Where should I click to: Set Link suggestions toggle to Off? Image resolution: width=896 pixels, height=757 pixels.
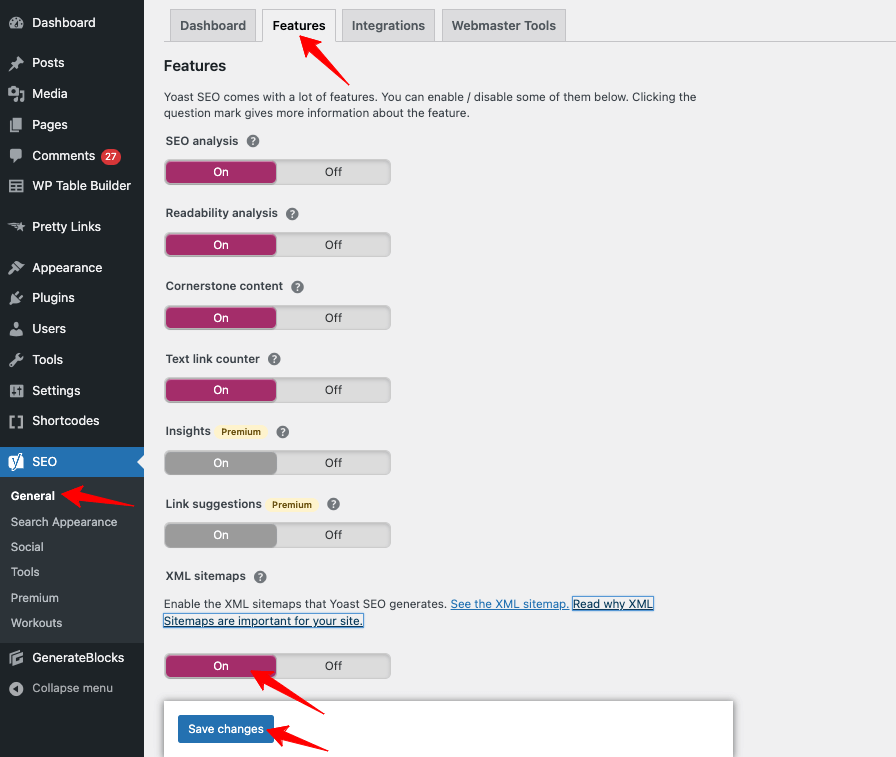(x=333, y=535)
